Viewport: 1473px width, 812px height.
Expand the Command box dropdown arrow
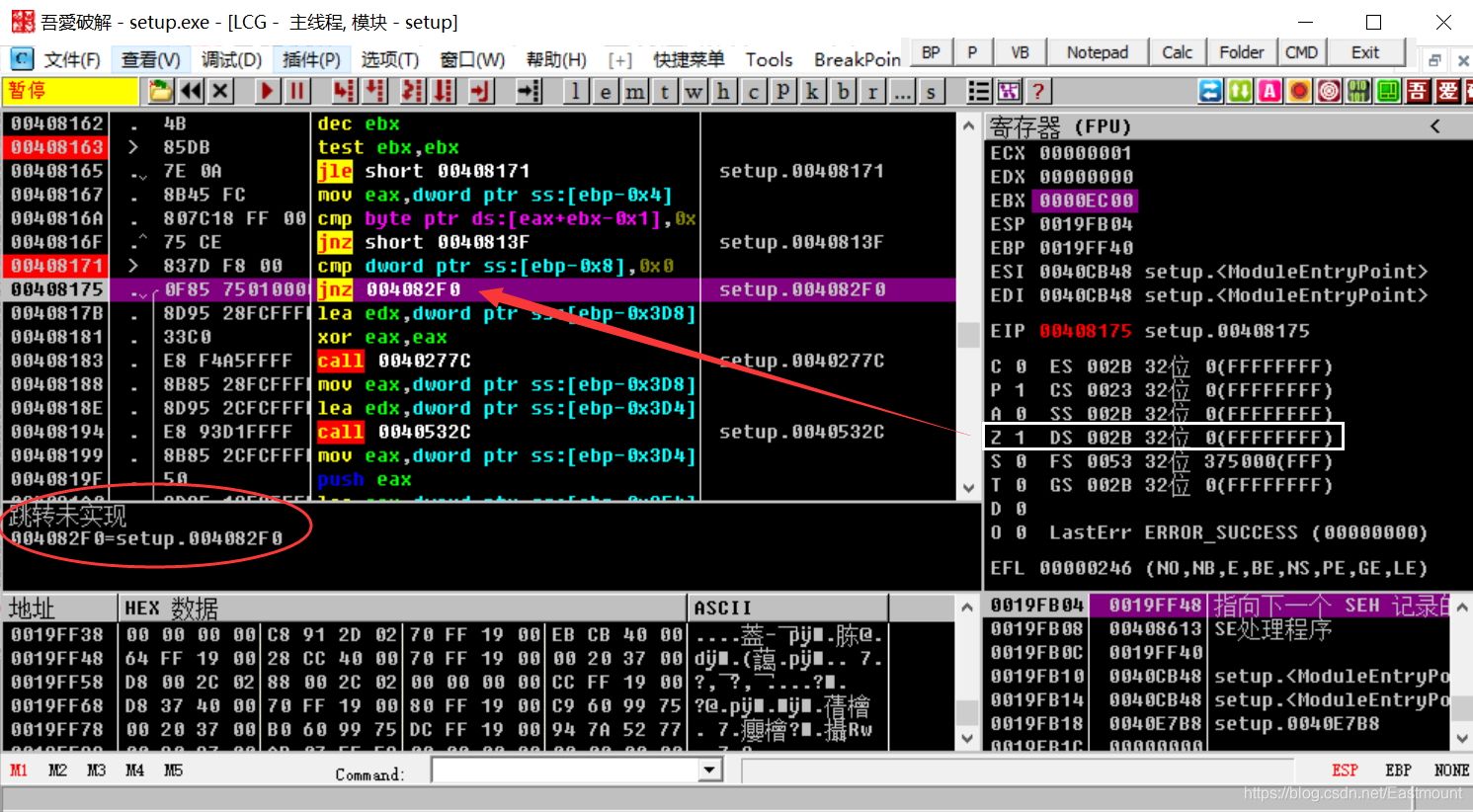(x=710, y=771)
